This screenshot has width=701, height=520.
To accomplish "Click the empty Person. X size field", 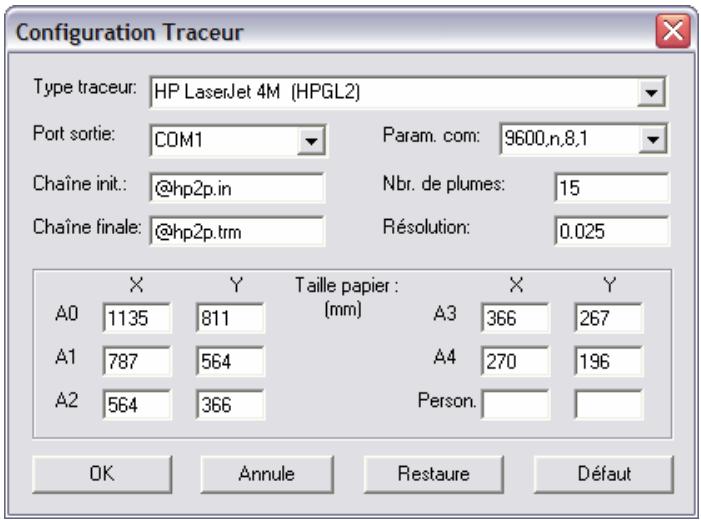I will coord(515,405).
